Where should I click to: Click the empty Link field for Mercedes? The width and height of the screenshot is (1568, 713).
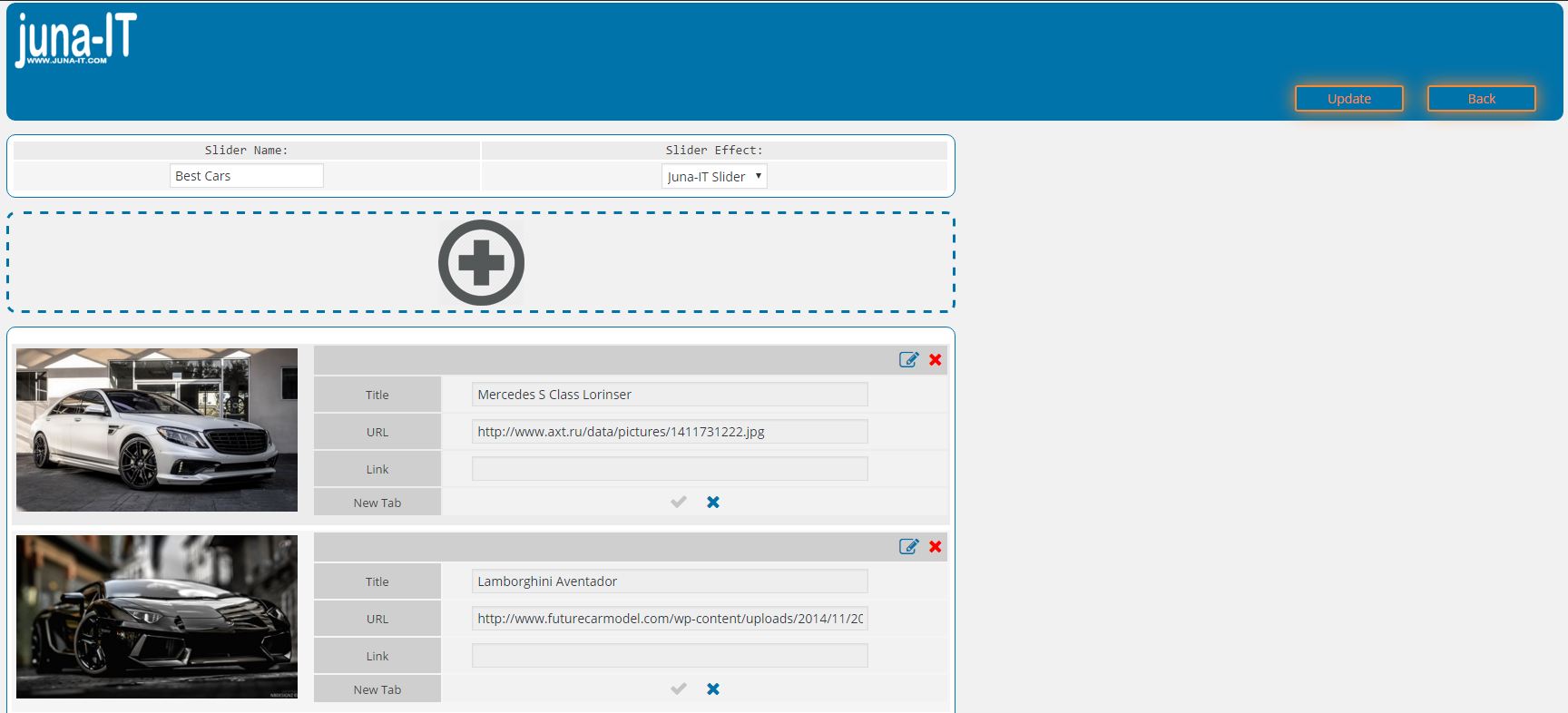coord(670,469)
